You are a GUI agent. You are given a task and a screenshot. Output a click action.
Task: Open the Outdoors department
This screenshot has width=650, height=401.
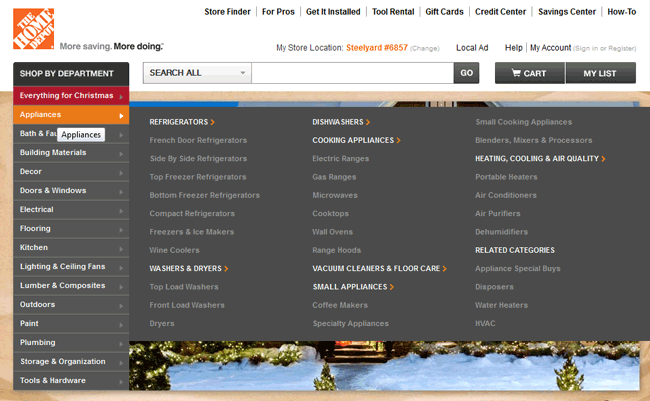click(71, 305)
